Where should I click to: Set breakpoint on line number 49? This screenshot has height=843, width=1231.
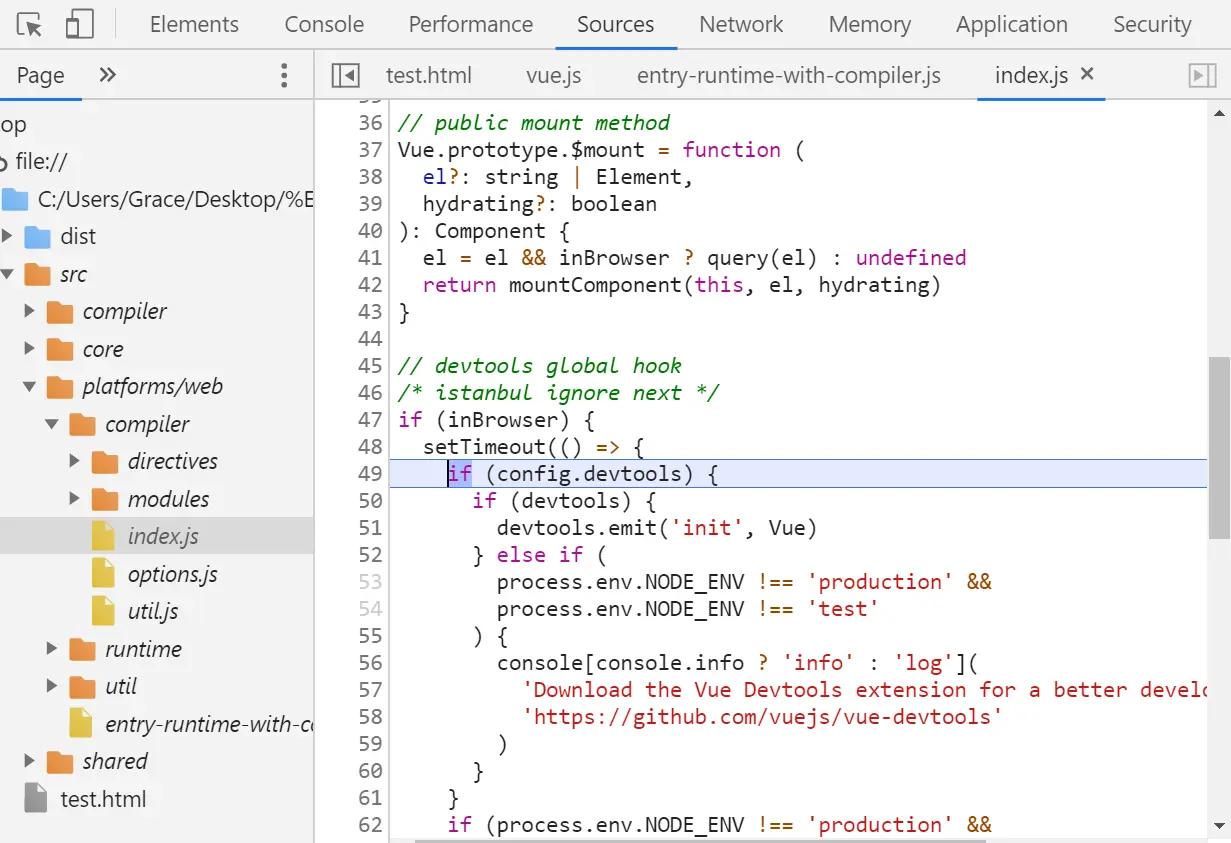tap(369, 473)
